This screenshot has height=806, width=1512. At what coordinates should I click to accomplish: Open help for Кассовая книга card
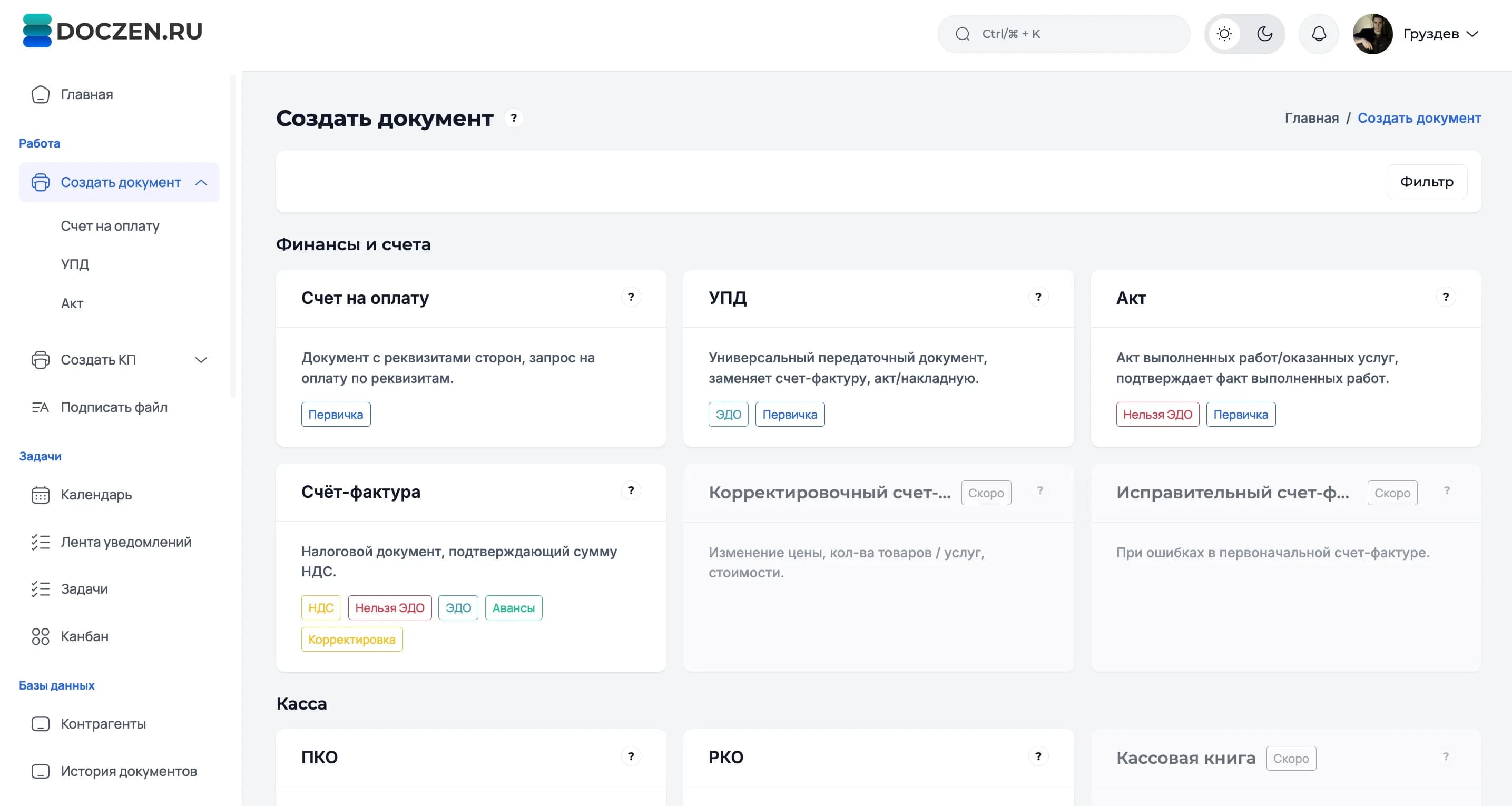(x=1446, y=756)
